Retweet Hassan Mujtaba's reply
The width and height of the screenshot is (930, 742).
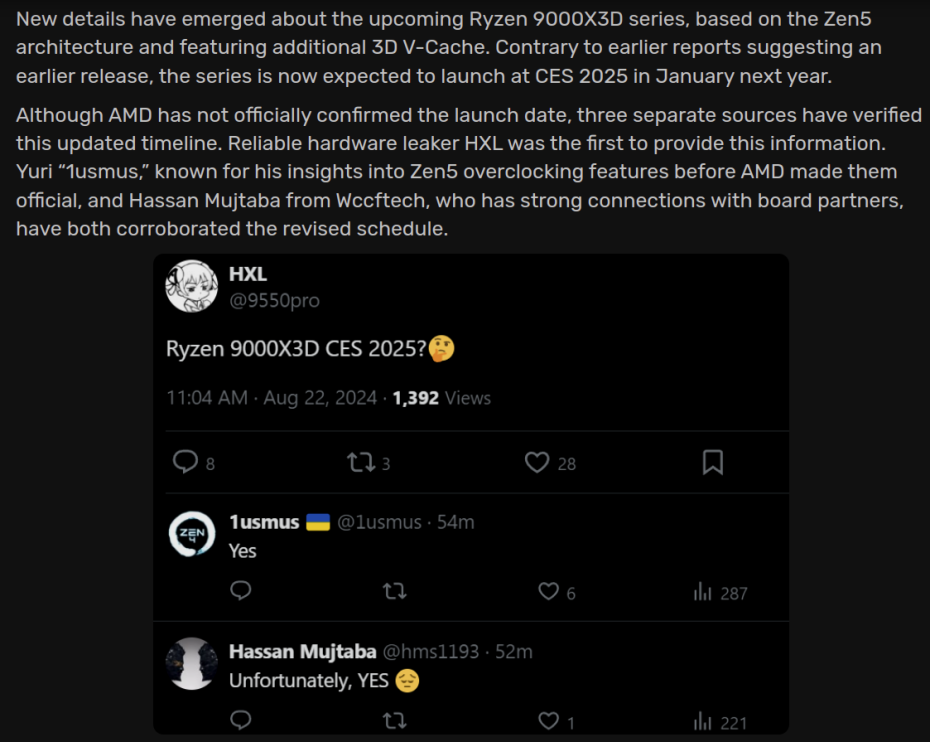395,720
